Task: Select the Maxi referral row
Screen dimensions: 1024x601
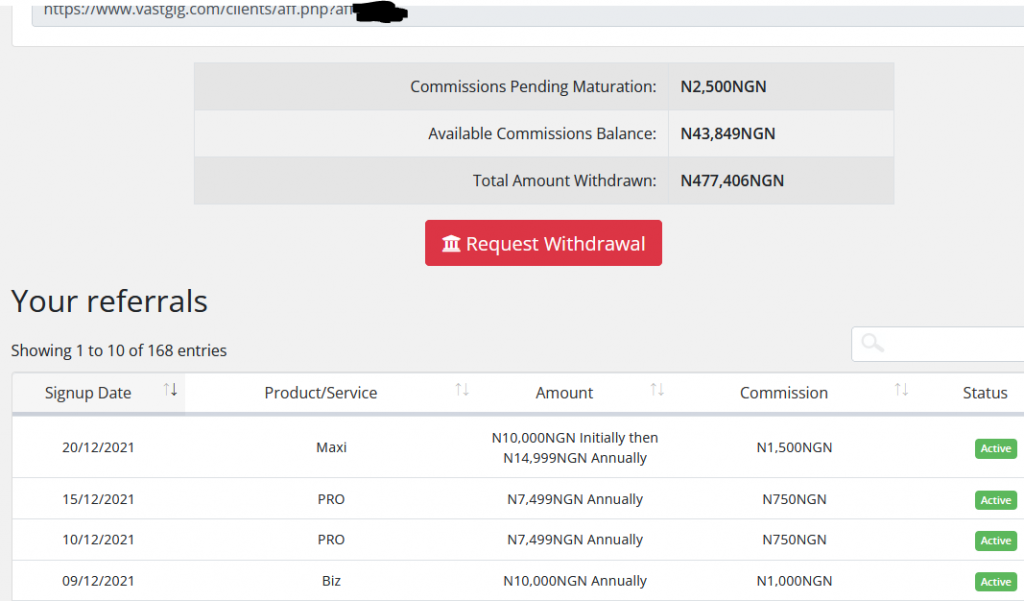Action: pyautogui.click(x=331, y=447)
